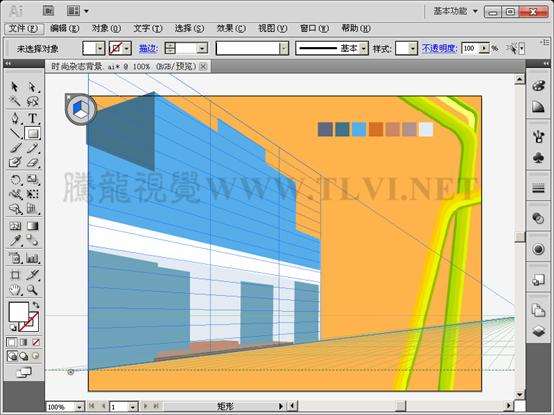Screen dimensions: 554x415
Task: Select the Hand tool
Action: coord(14,290)
